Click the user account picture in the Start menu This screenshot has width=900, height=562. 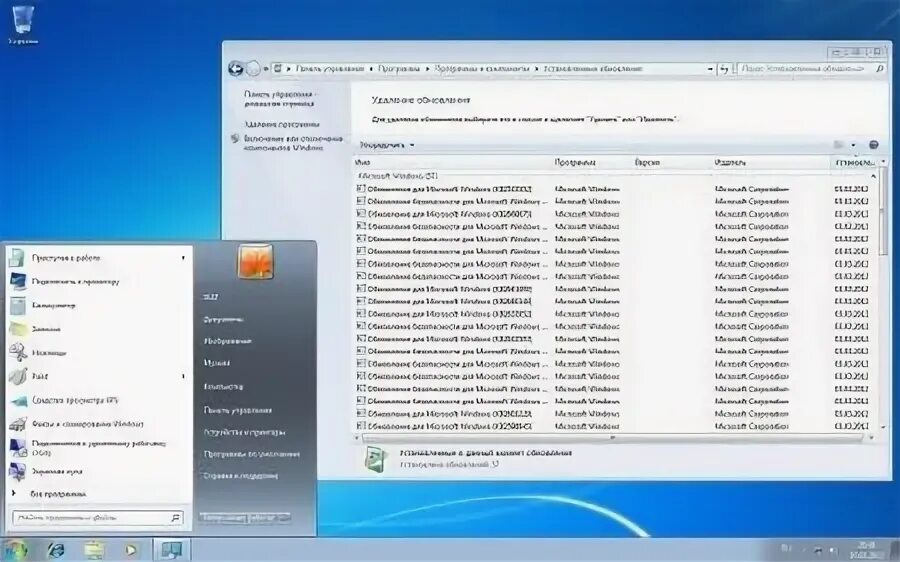point(255,262)
